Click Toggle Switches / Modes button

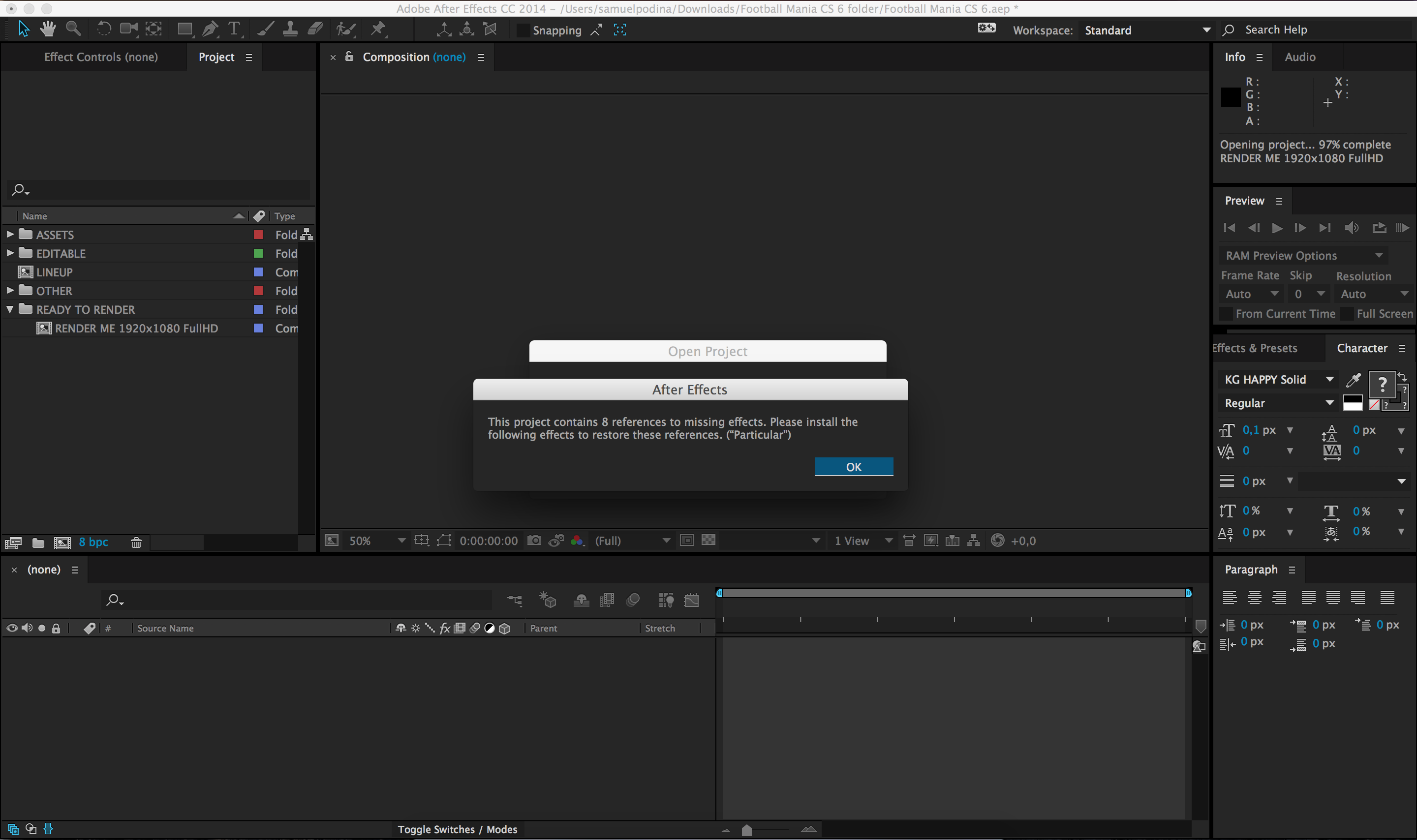457,829
